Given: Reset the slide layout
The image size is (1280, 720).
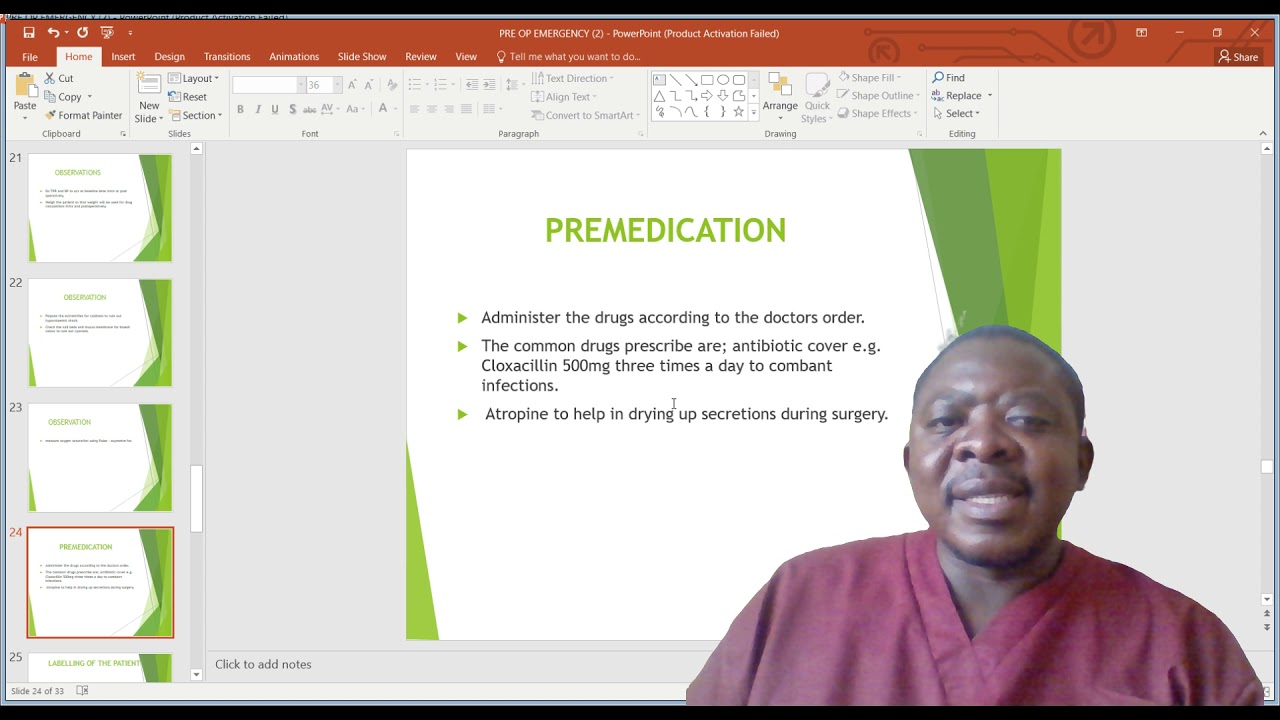Looking at the screenshot, I should (188, 97).
